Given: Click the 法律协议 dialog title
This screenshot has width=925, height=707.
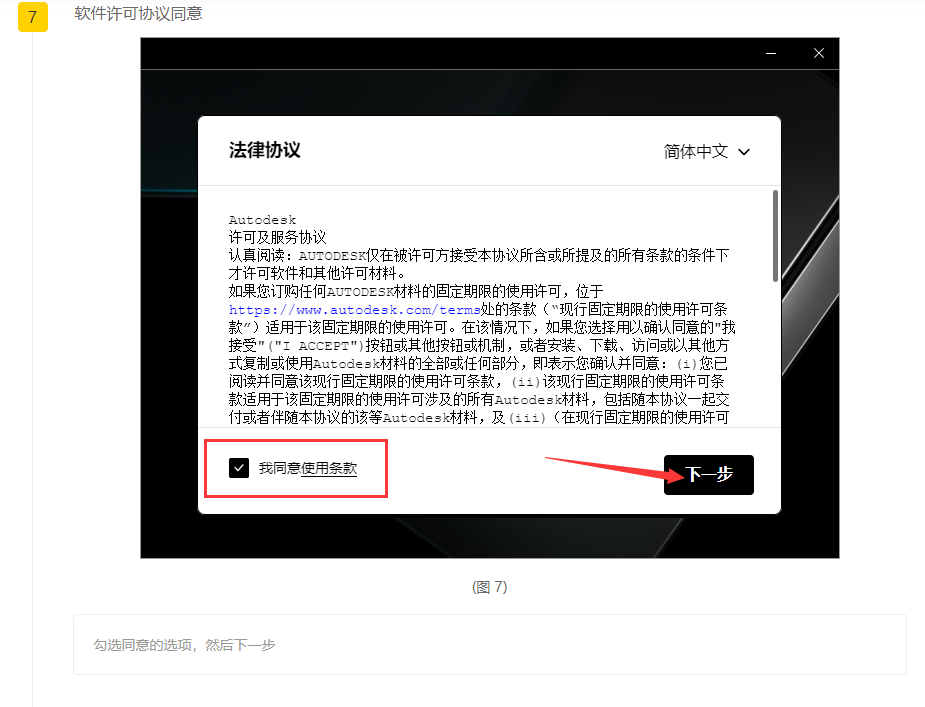Looking at the screenshot, I should [264, 151].
